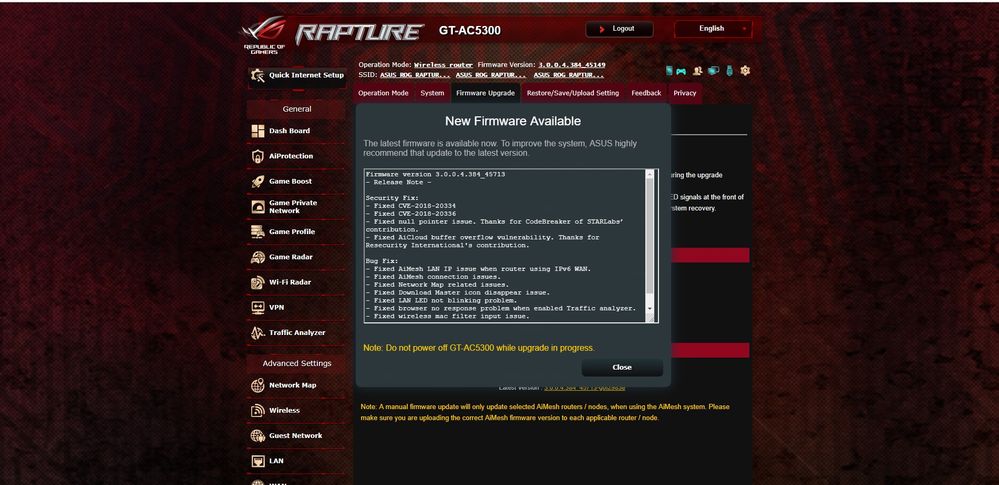Viewport: 999px width, 485px height.
Task: Open the Restore/Save/Upload Setting tab
Action: pyautogui.click(x=572, y=93)
